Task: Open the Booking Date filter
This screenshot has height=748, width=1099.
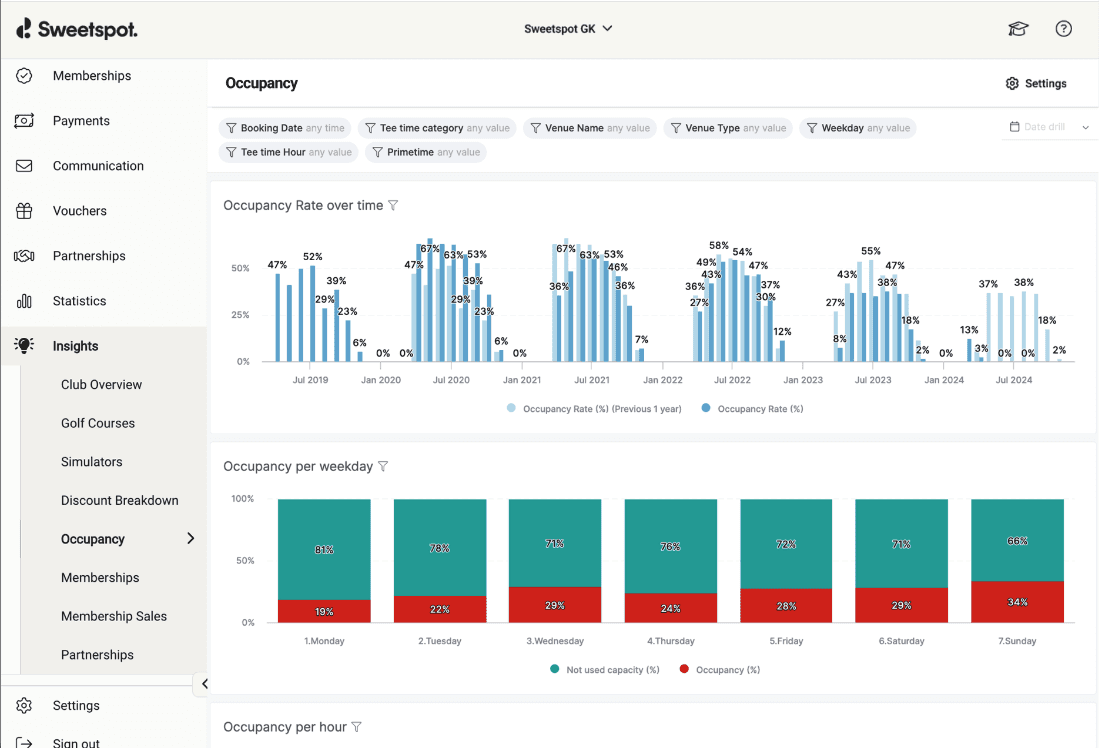Action: pos(285,128)
